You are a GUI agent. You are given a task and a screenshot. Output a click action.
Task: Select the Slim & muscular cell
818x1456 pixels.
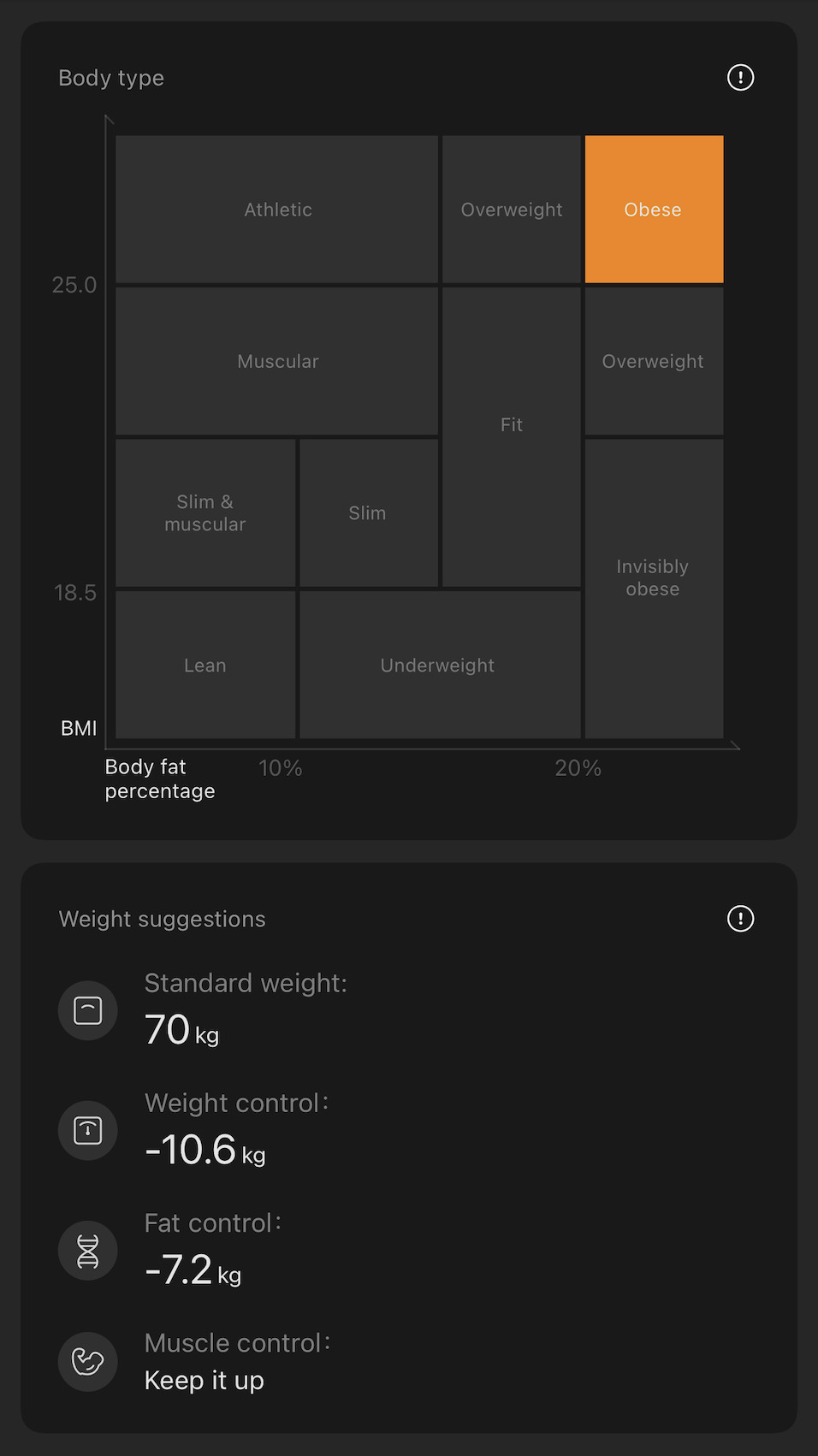point(205,513)
